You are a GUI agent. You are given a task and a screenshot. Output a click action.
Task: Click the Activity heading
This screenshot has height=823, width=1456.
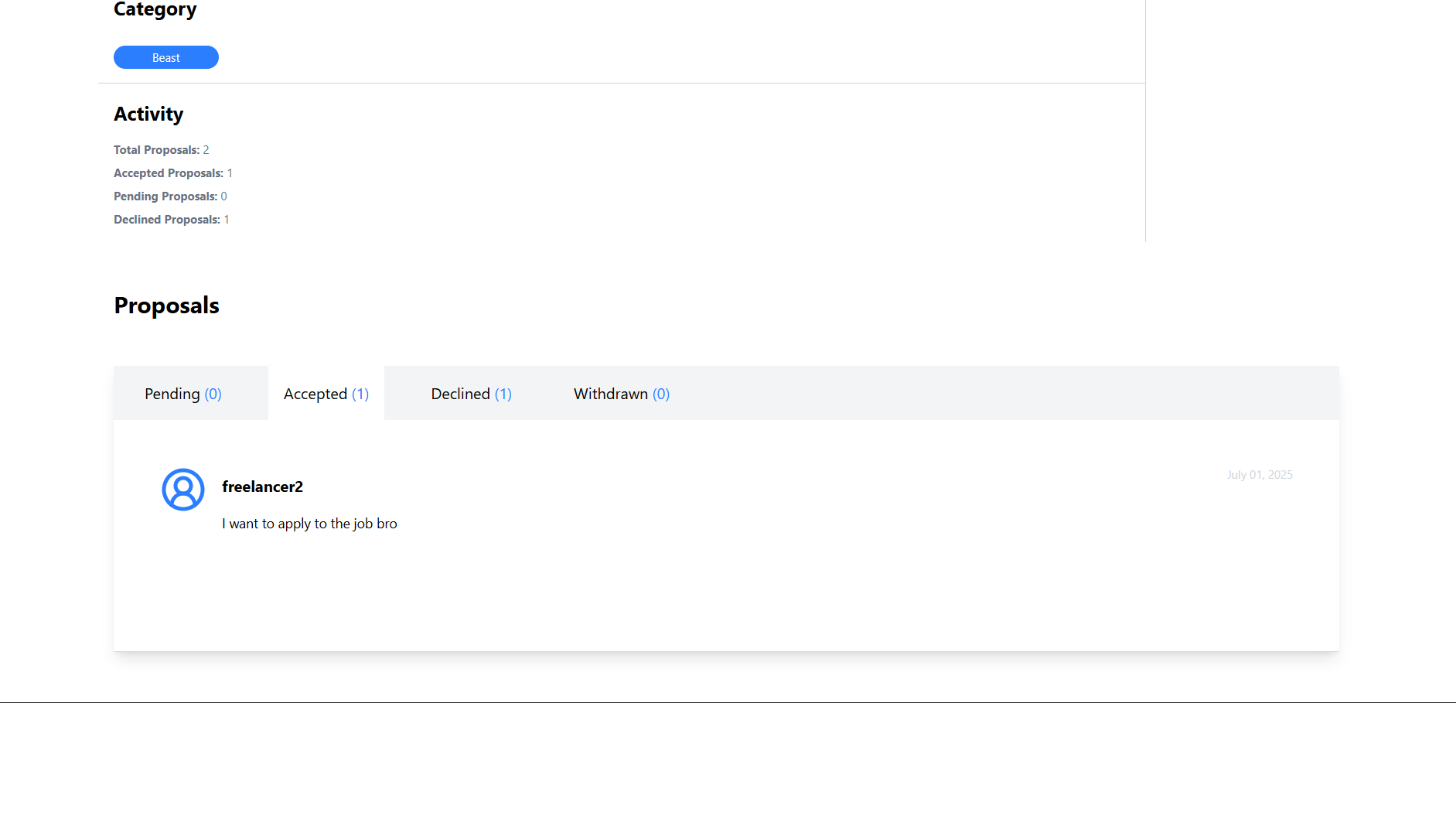(x=148, y=114)
